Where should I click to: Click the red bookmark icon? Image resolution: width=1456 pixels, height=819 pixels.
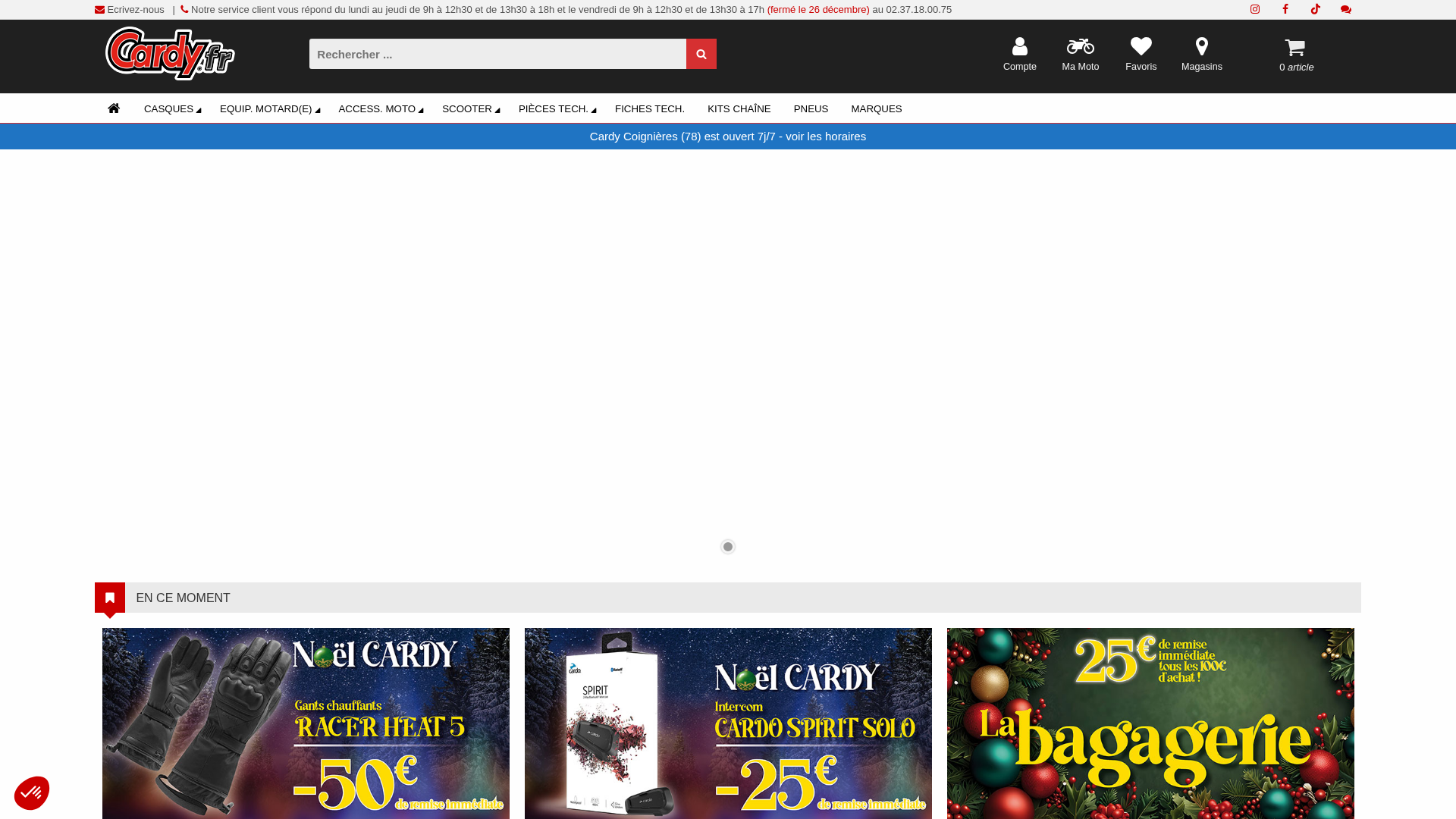coord(110,598)
